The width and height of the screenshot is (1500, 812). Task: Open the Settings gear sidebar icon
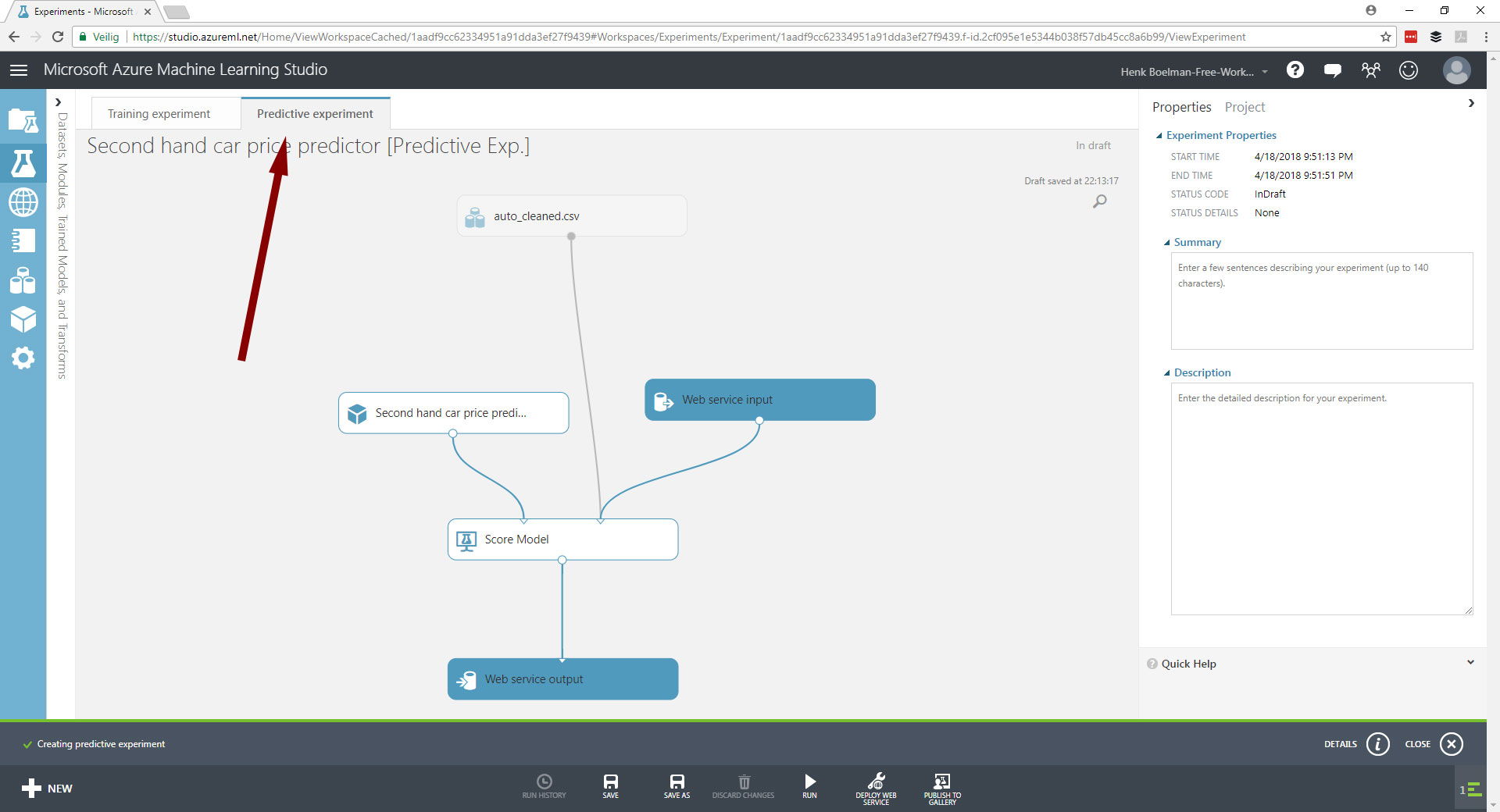(x=23, y=358)
